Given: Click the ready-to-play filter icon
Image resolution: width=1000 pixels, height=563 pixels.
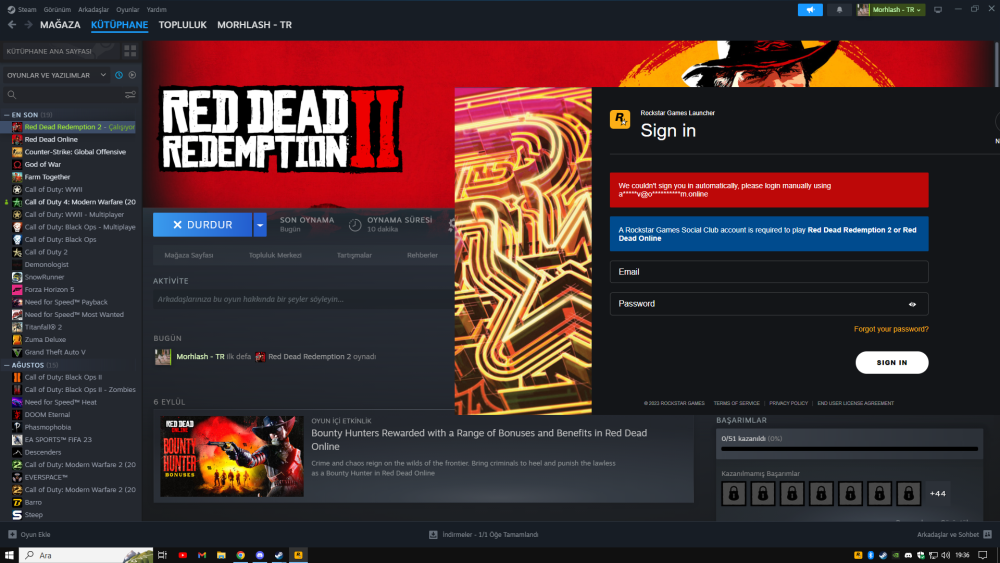Looking at the screenshot, I should tap(132, 75).
